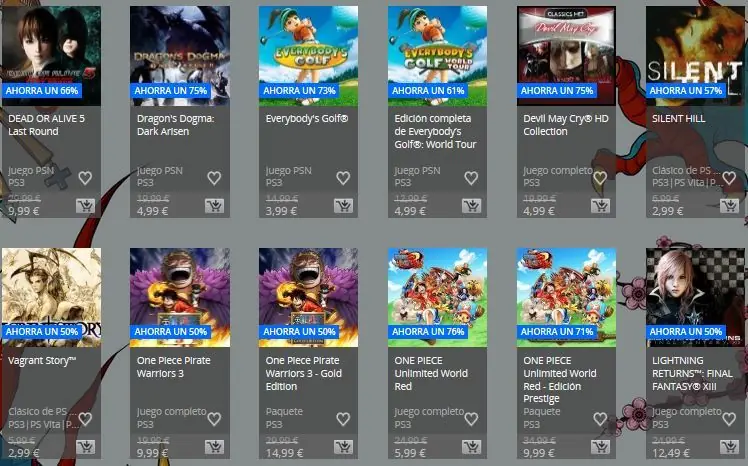Add Dragon's Dogma: Dark Arisen to cart

(x=214, y=206)
